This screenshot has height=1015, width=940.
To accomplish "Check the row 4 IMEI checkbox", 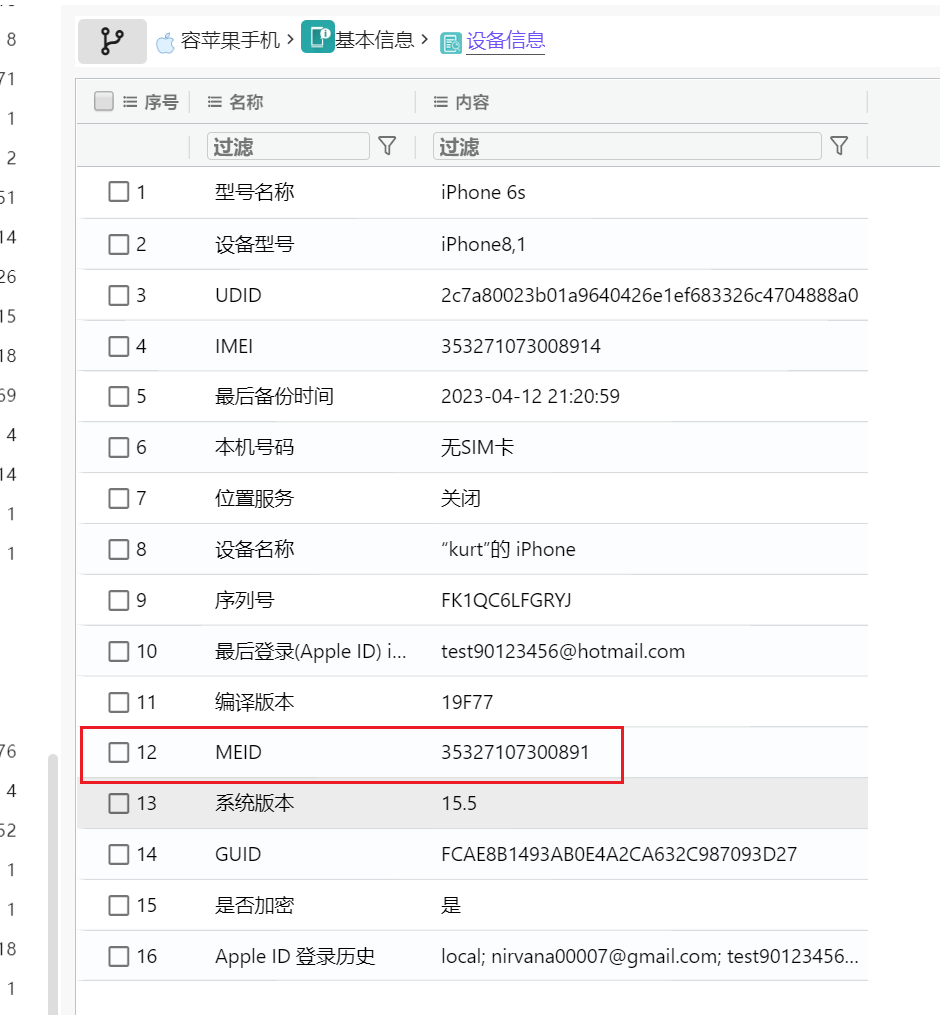I will 118,346.
